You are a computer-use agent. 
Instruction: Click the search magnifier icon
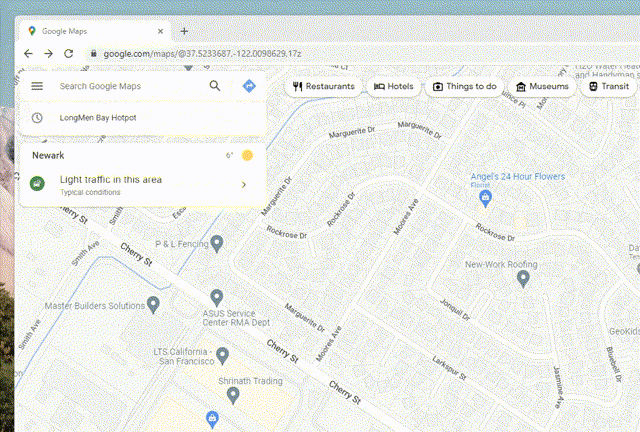(215, 86)
